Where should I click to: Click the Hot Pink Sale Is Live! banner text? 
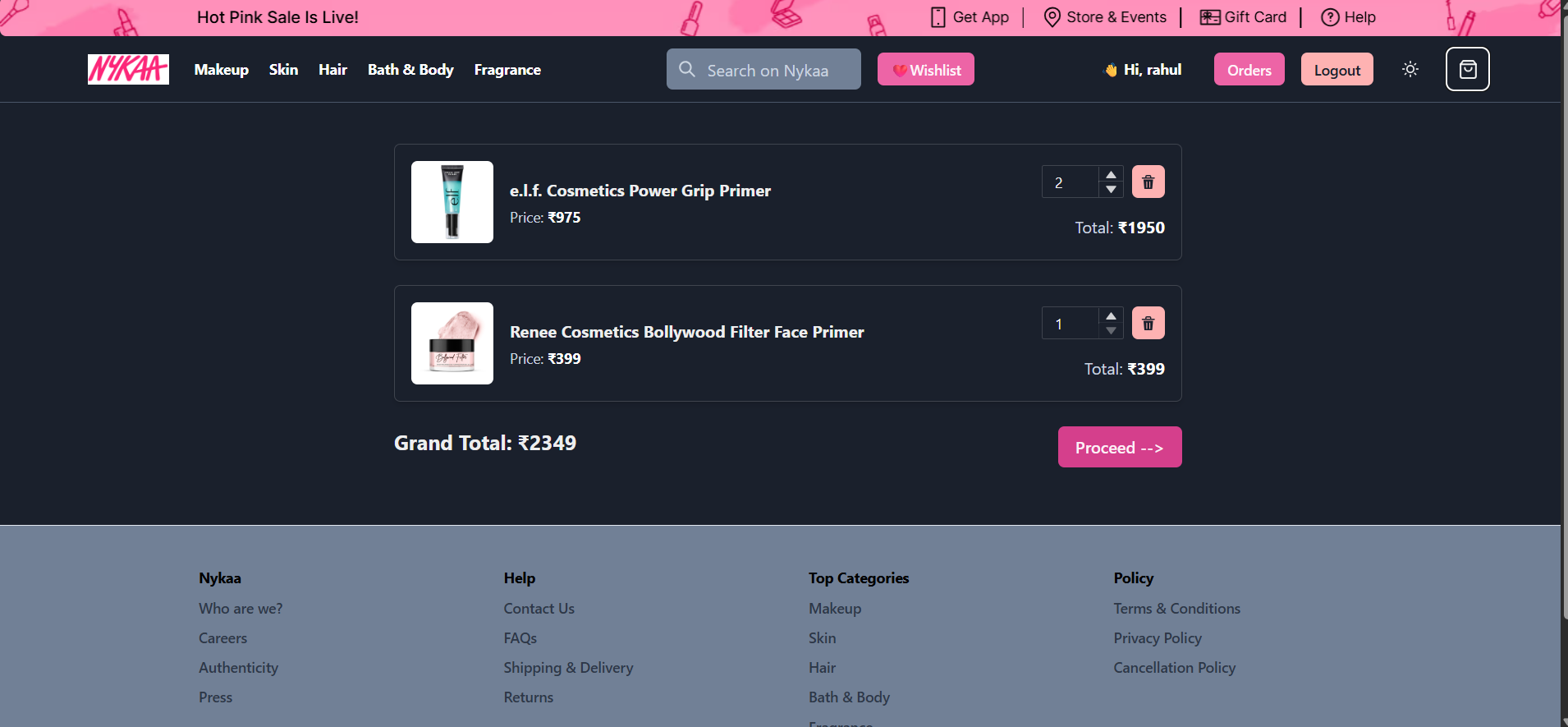[277, 17]
